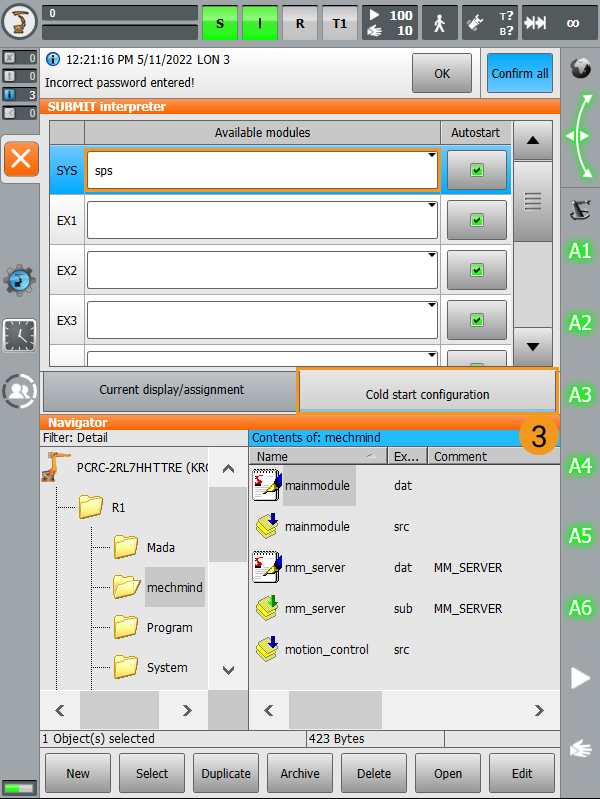Open the clock icon in left sidebar
The image size is (600, 799).
(20, 334)
